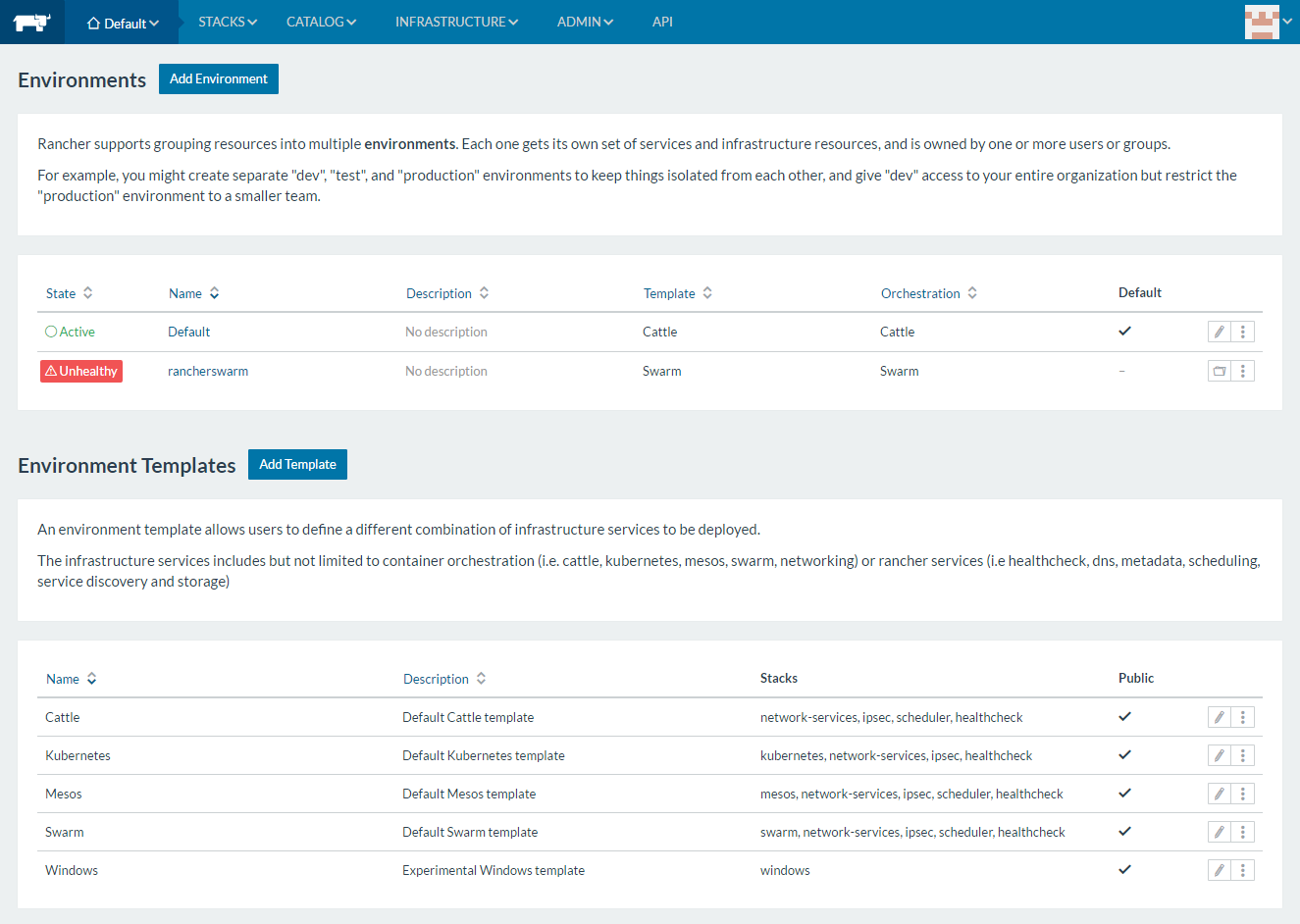The width and height of the screenshot is (1300, 924).
Task: Open the rancherswarm environment link
Action: tap(208, 371)
